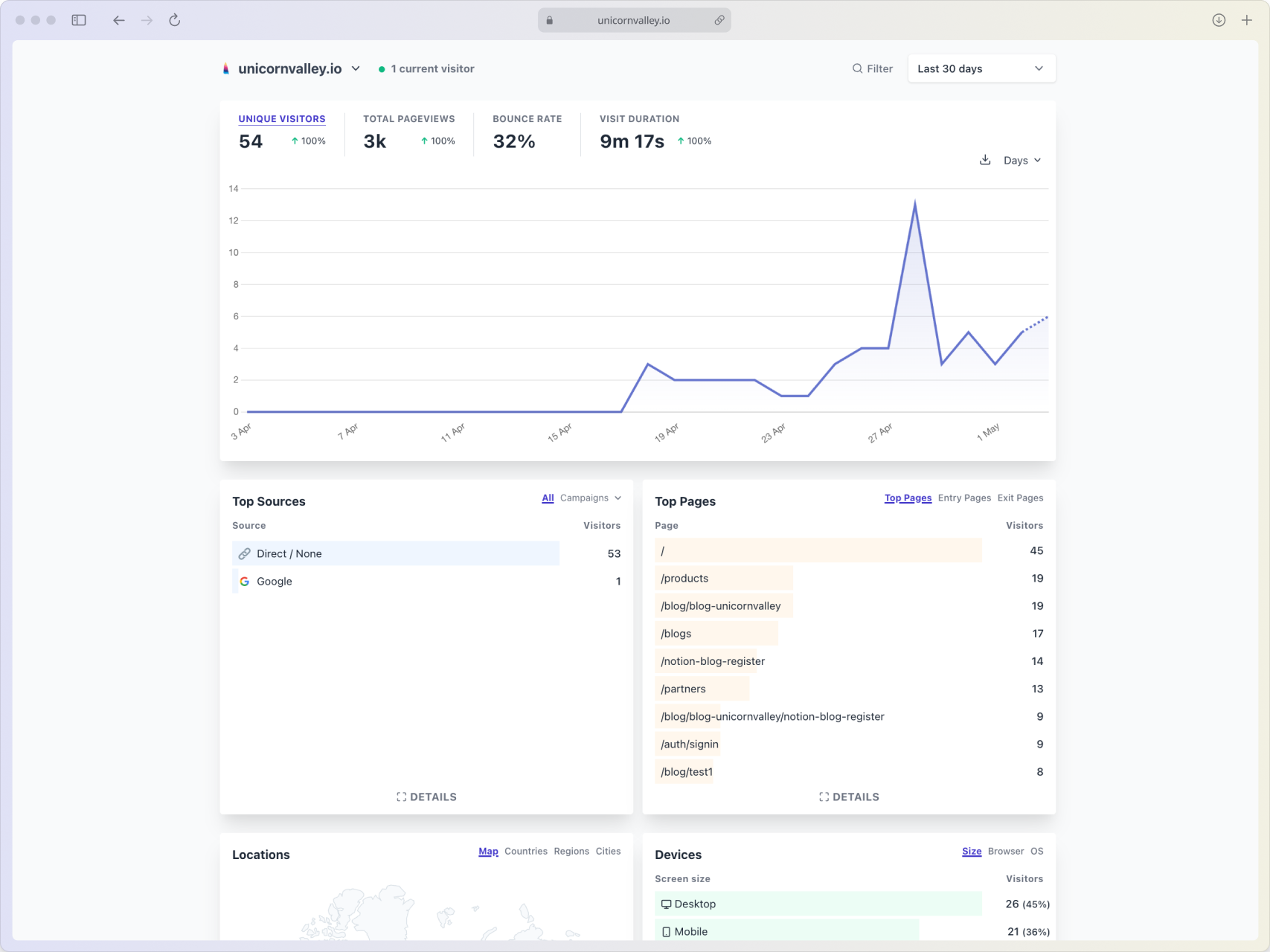The image size is (1270, 952).
Task: Open a new tab with the plus icon
Action: [x=1247, y=20]
